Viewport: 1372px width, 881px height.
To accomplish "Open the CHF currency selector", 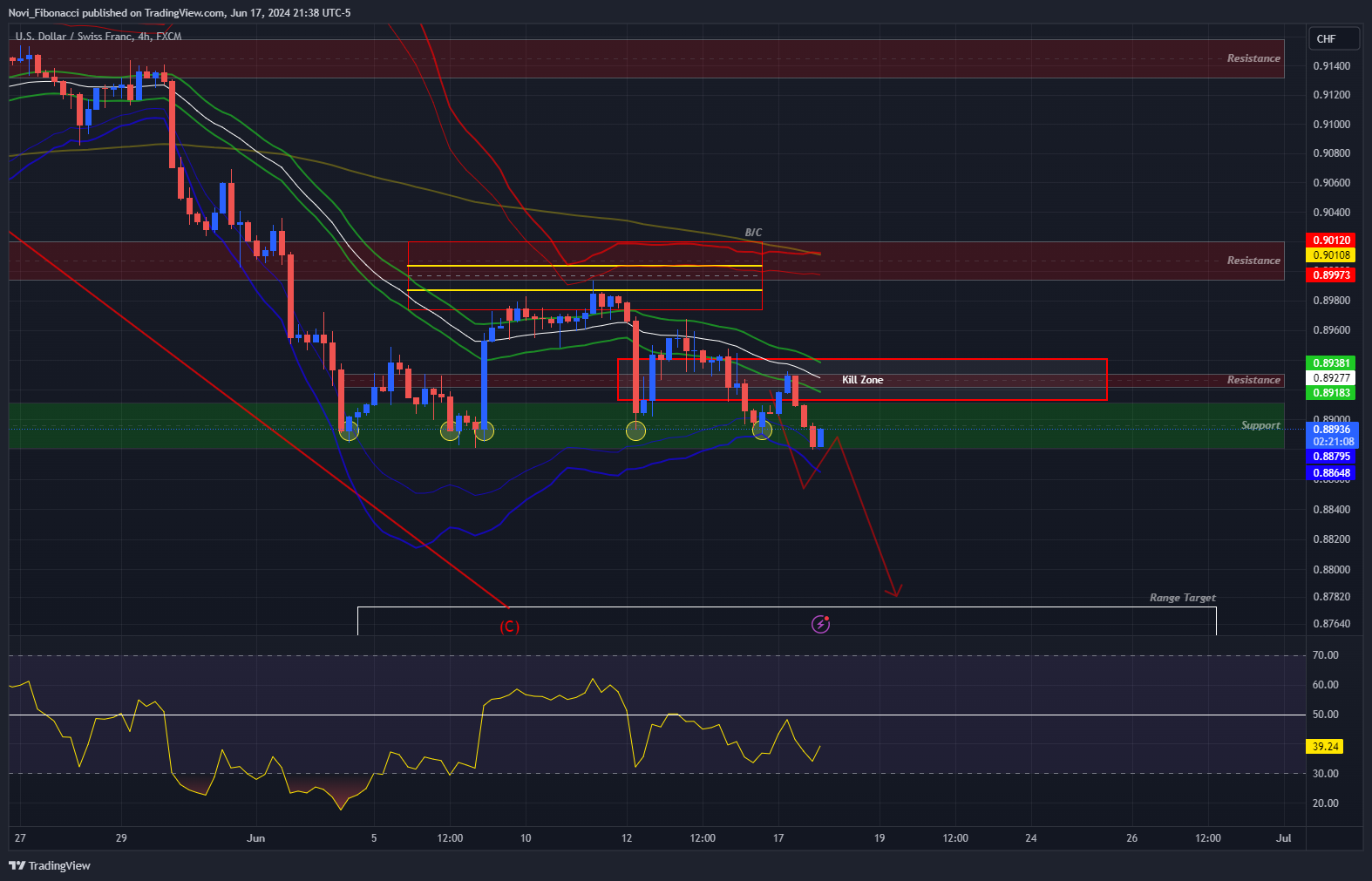I will pyautogui.click(x=1334, y=39).
